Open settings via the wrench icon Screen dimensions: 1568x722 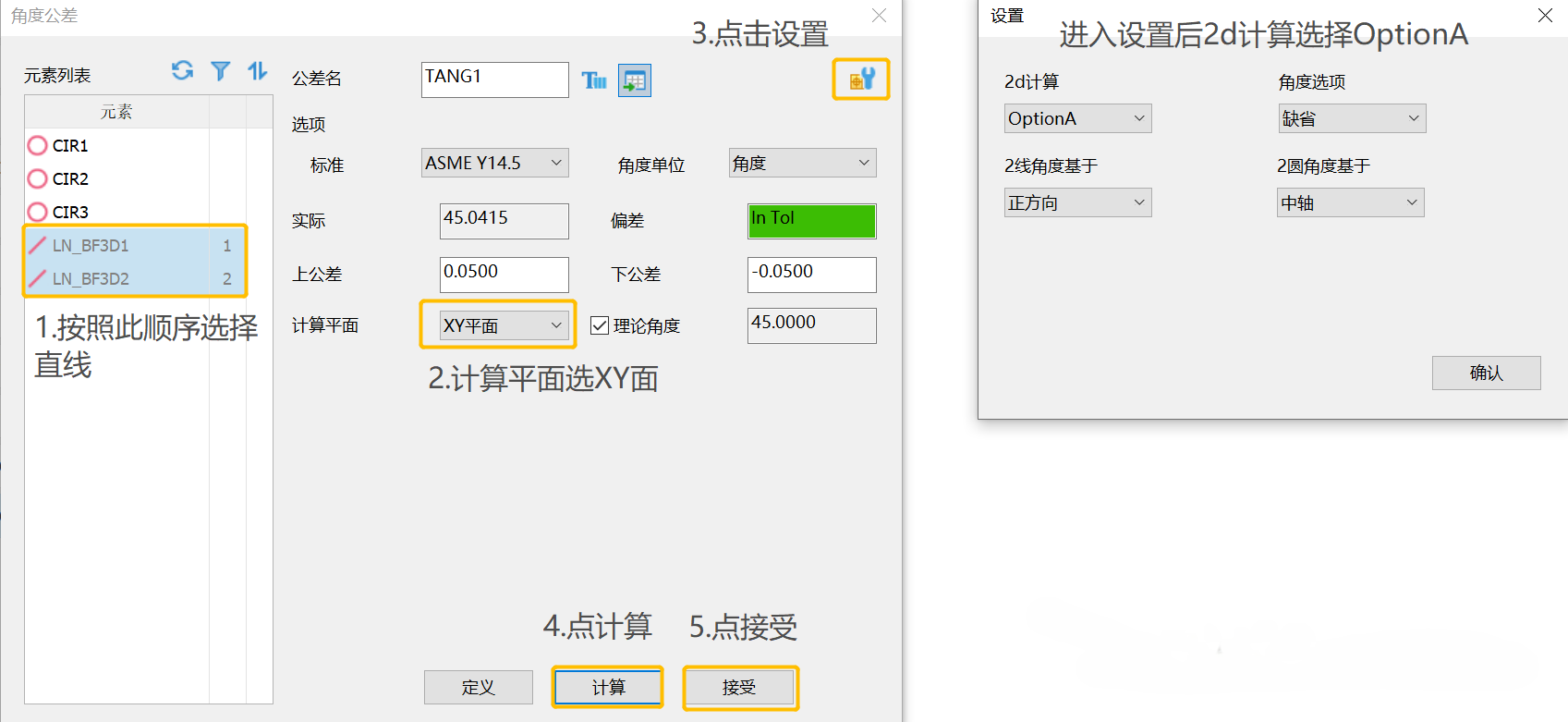[861, 80]
